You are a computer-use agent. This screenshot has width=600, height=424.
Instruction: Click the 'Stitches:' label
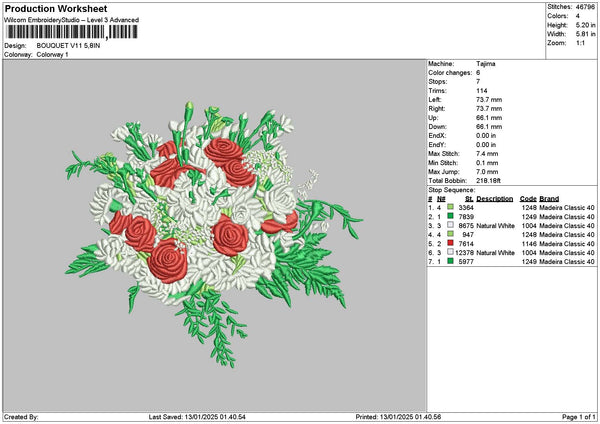(x=559, y=7)
